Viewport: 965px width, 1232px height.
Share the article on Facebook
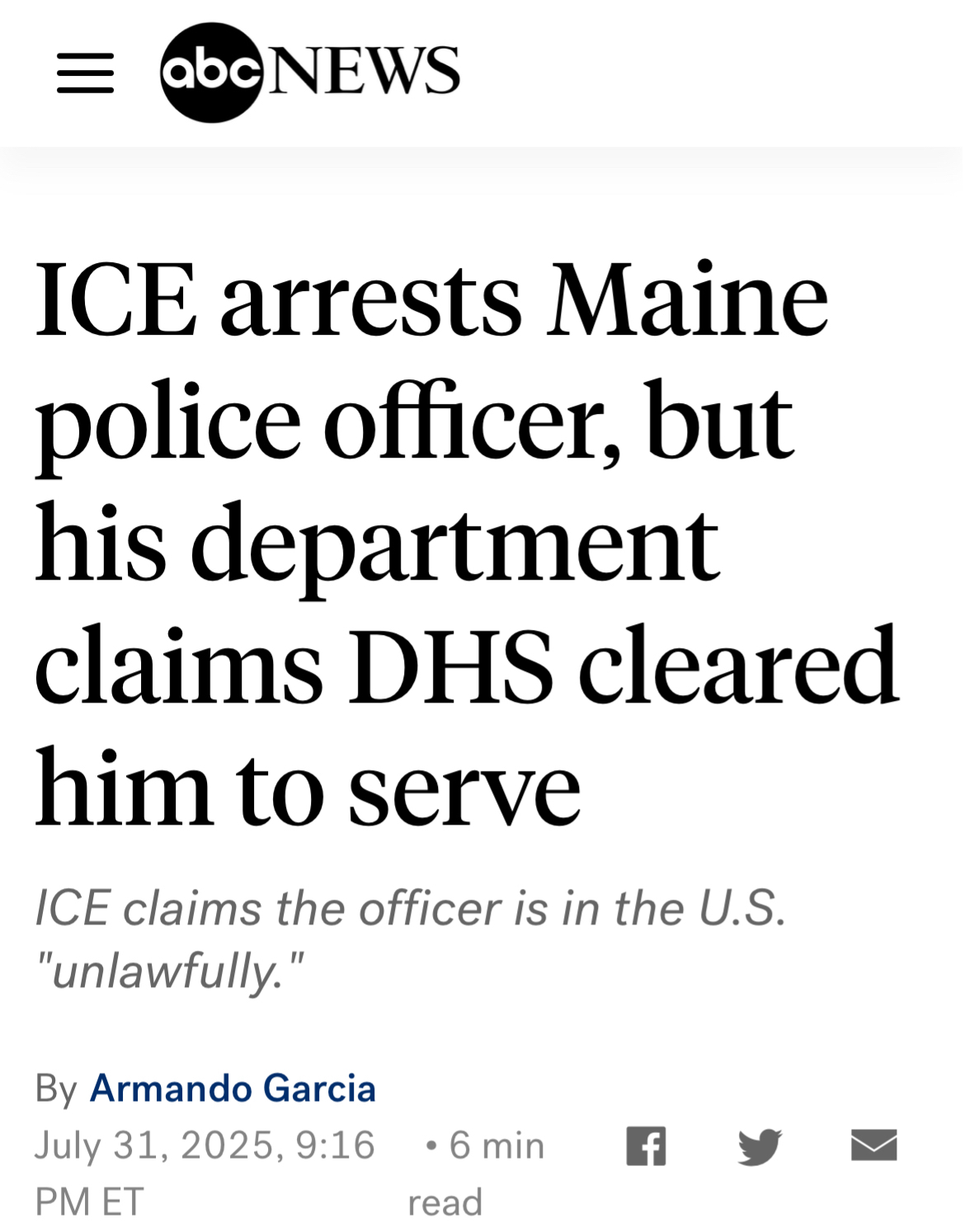tap(646, 1145)
